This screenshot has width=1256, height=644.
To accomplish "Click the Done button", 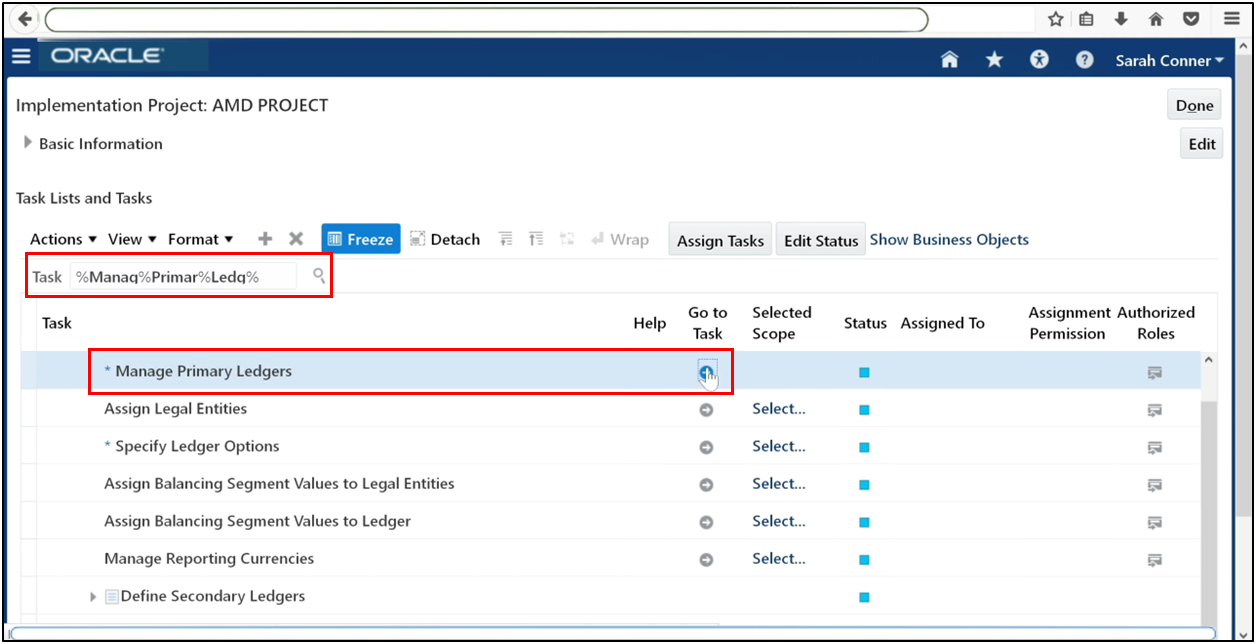I will point(1193,104).
